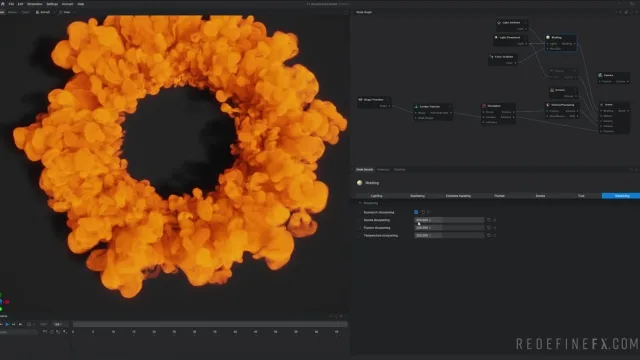Click the Temperature sharpening value field
The width and height of the screenshot is (640, 360).
click(x=449, y=236)
